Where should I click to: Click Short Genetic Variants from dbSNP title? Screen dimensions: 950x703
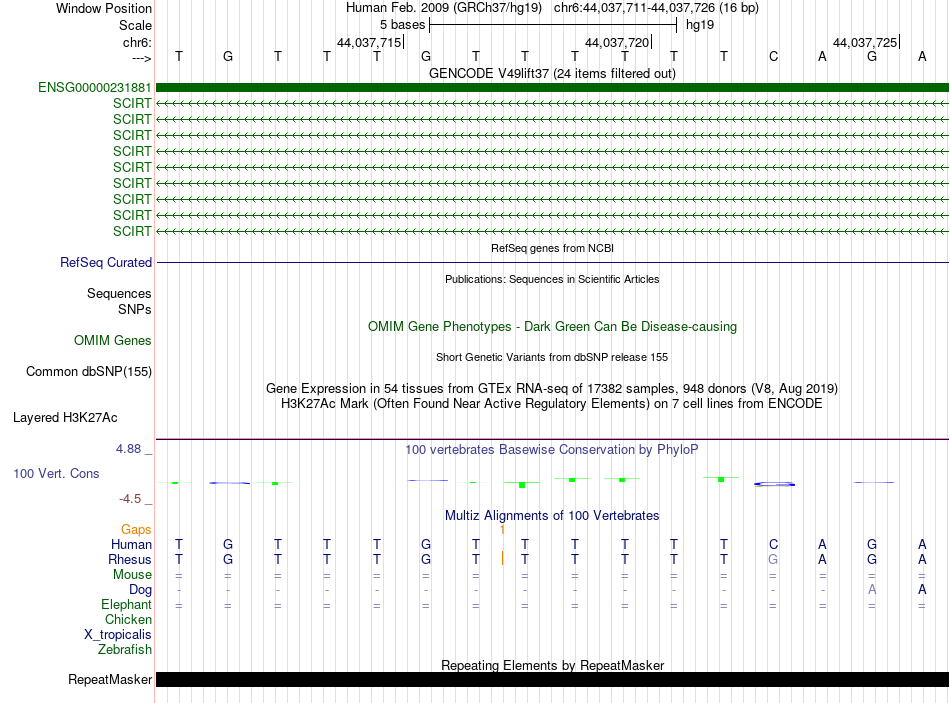[x=552, y=358]
